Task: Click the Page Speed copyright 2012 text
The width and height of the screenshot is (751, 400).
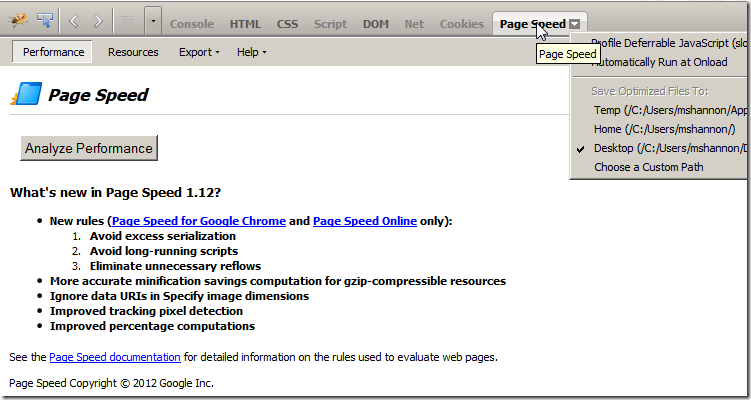Action: tap(112, 383)
